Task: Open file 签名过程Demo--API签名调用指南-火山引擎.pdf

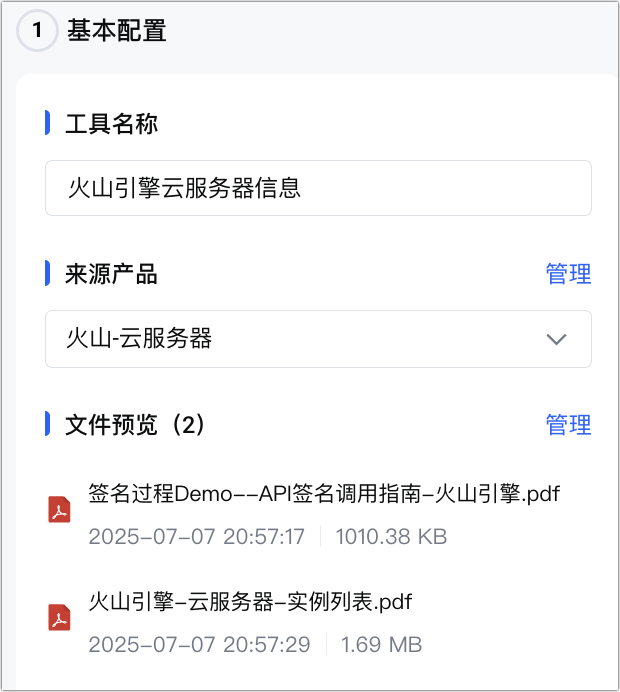Action: pos(323,493)
